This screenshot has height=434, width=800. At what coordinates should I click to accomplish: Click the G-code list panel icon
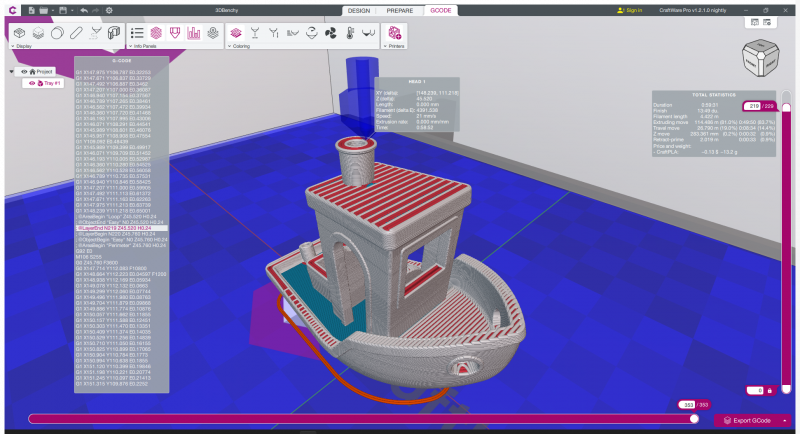coord(137,33)
